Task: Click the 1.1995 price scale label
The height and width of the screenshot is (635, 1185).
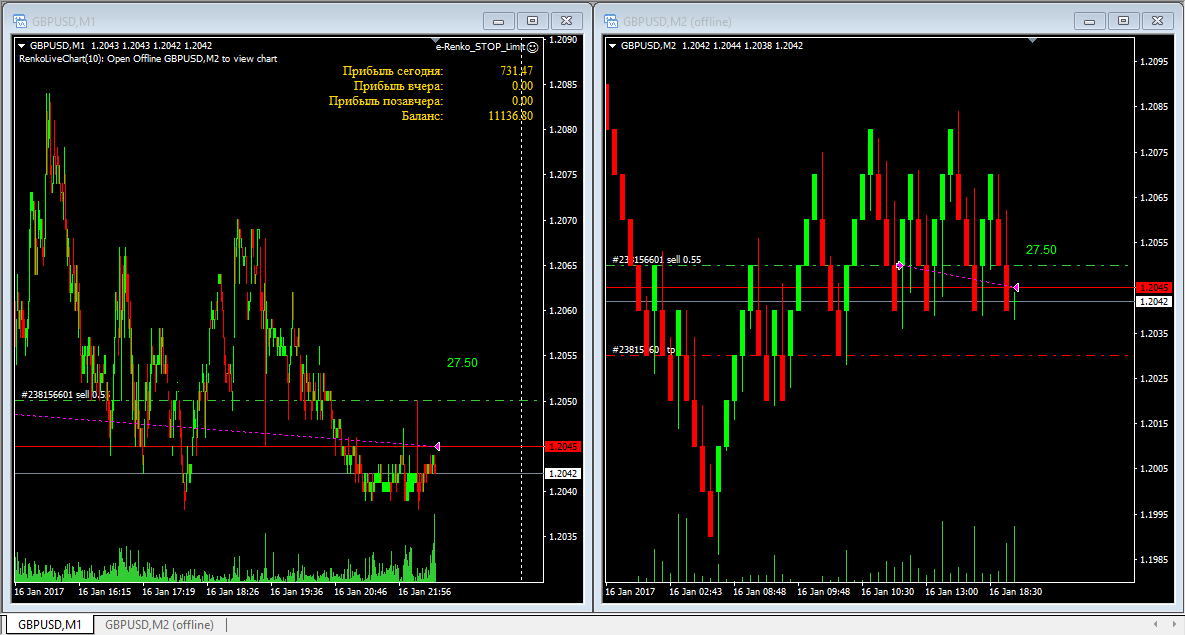Action: coord(1154,515)
